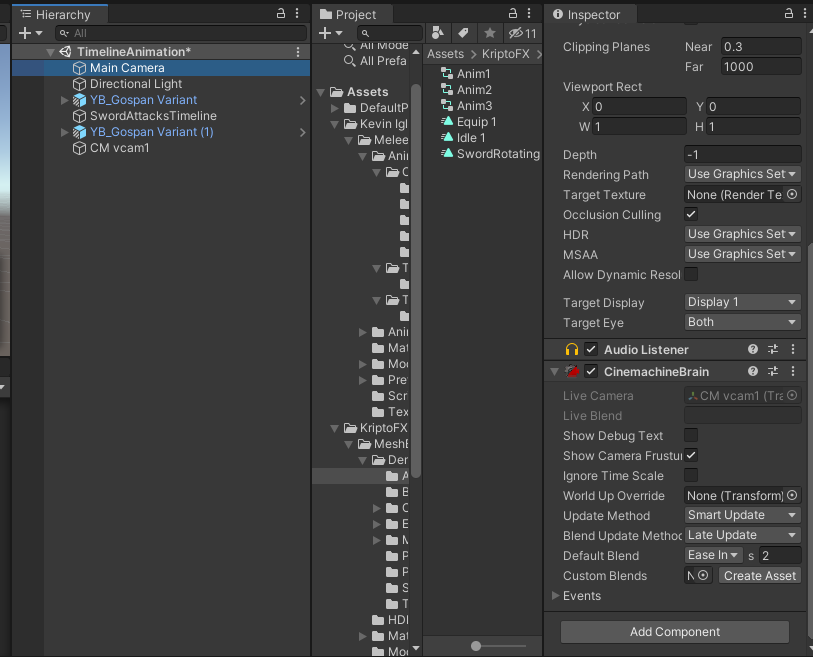Toggle Show Camera Frustum checkbox
Screen dimensions: 813x657
click(691, 455)
